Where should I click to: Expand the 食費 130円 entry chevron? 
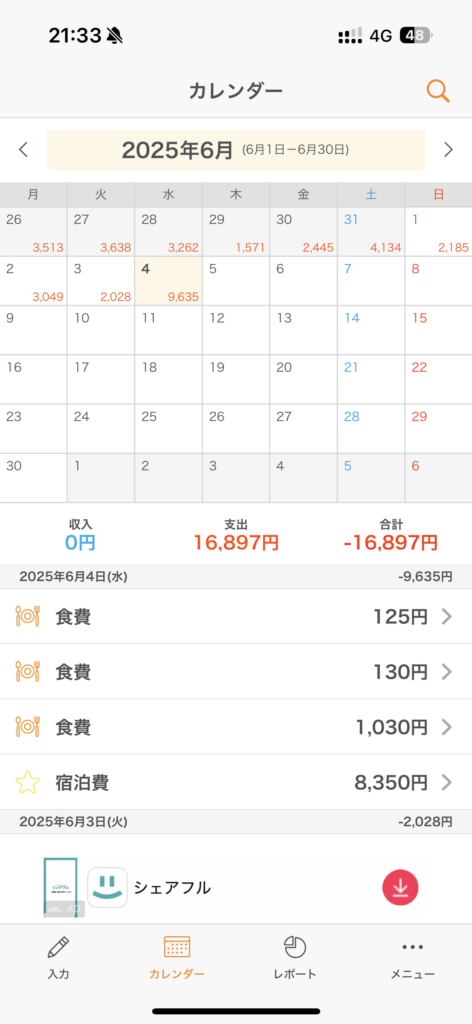447,671
